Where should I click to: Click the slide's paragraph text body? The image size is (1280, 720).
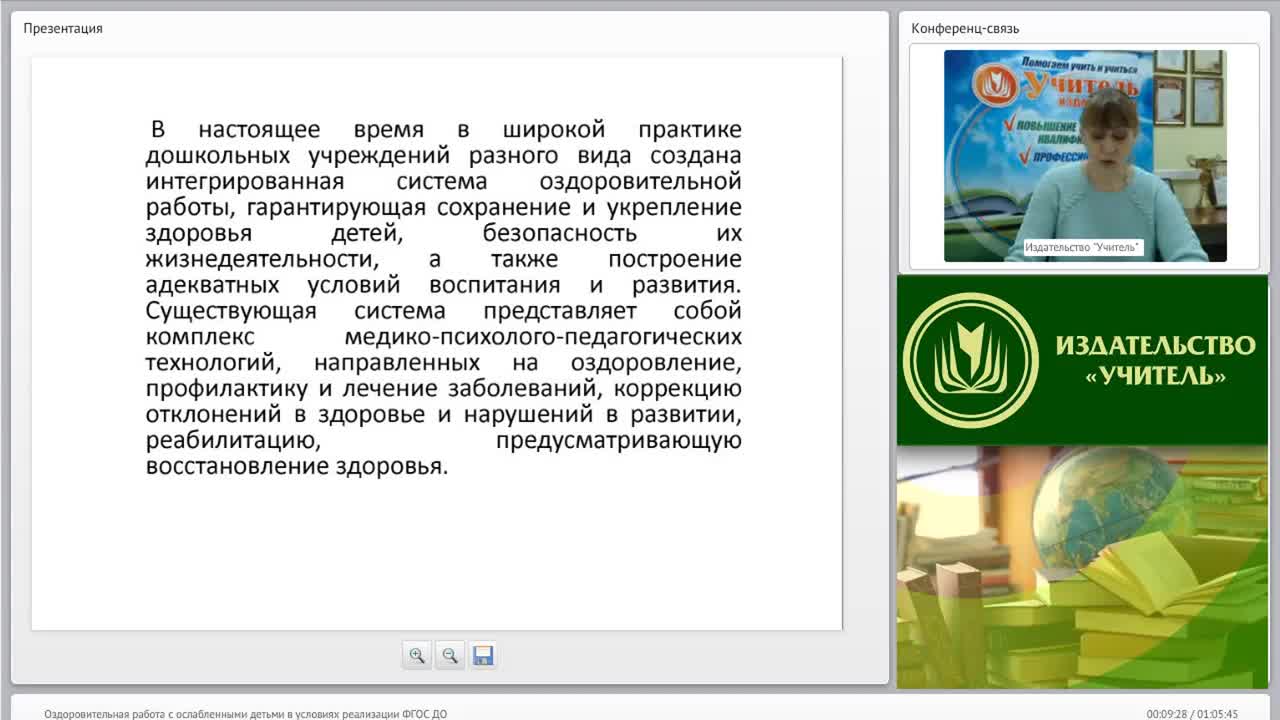(x=444, y=298)
